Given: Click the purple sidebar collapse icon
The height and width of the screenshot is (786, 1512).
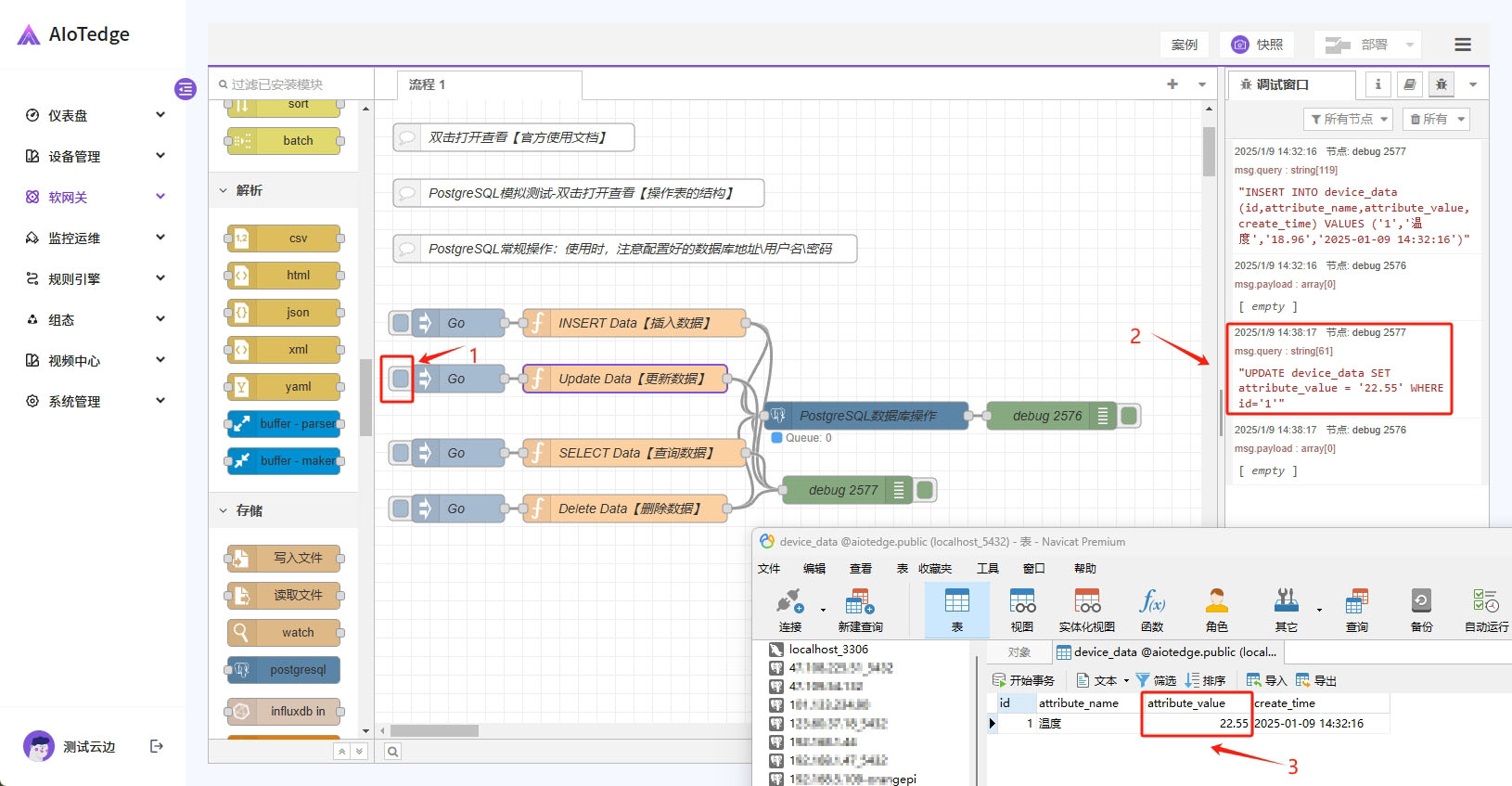Looking at the screenshot, I should pos(186,89).
